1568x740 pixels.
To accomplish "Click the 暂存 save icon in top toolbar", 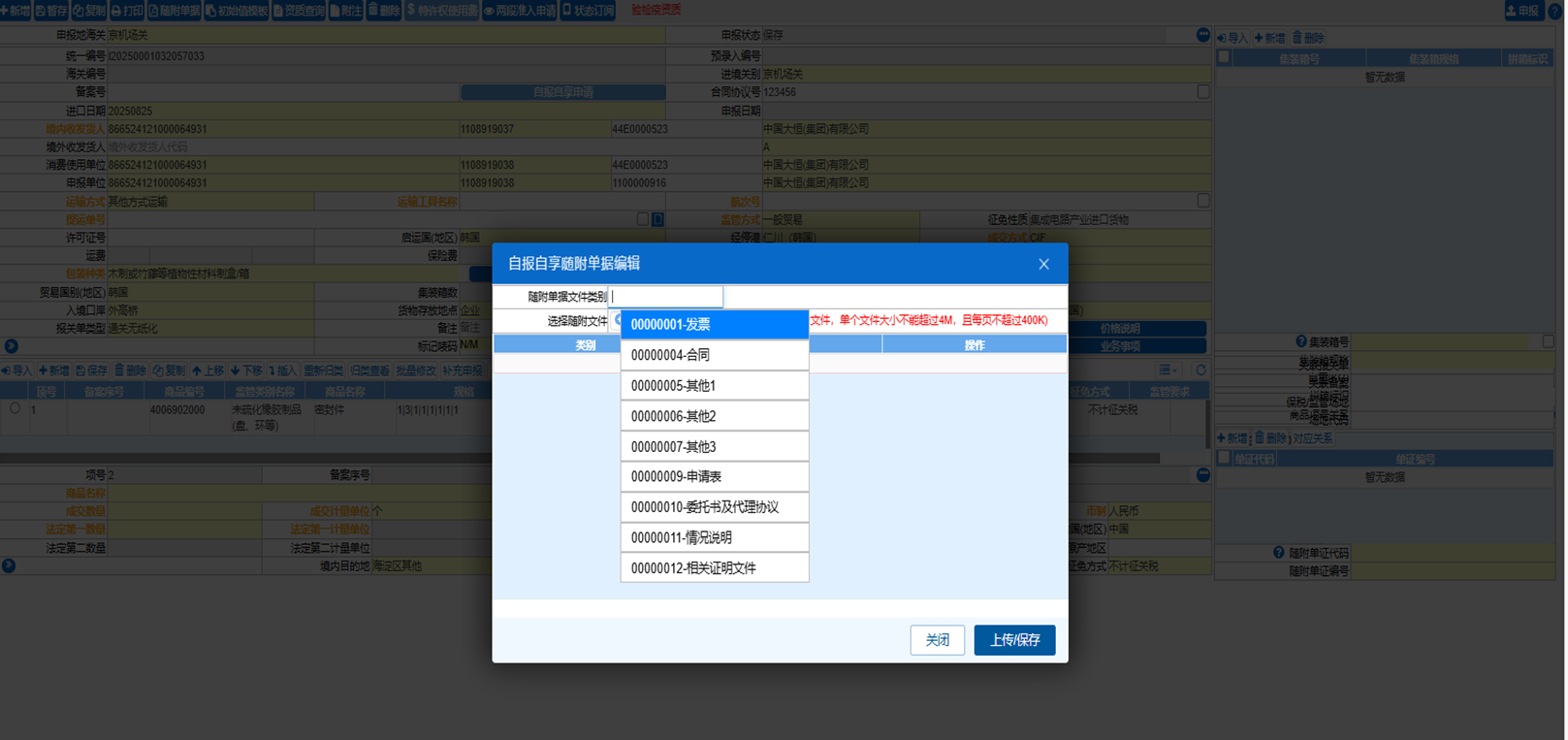I will point(51,11).
